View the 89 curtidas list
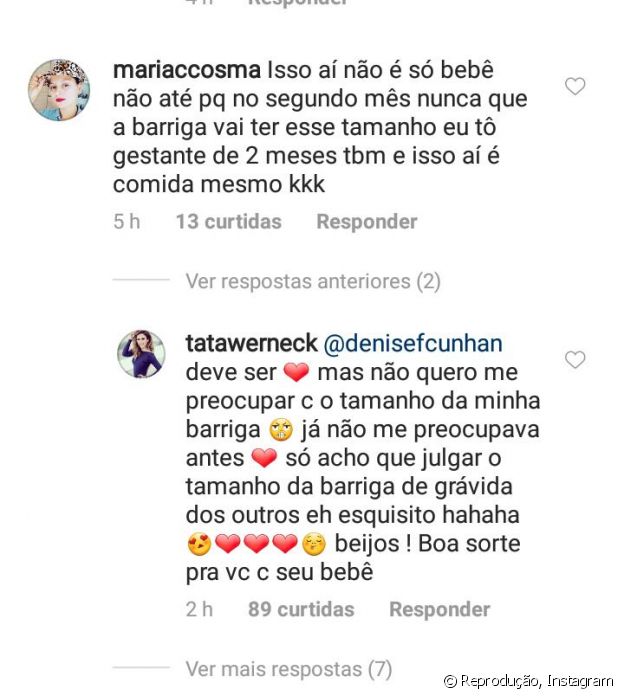 (x=301, y=609)
